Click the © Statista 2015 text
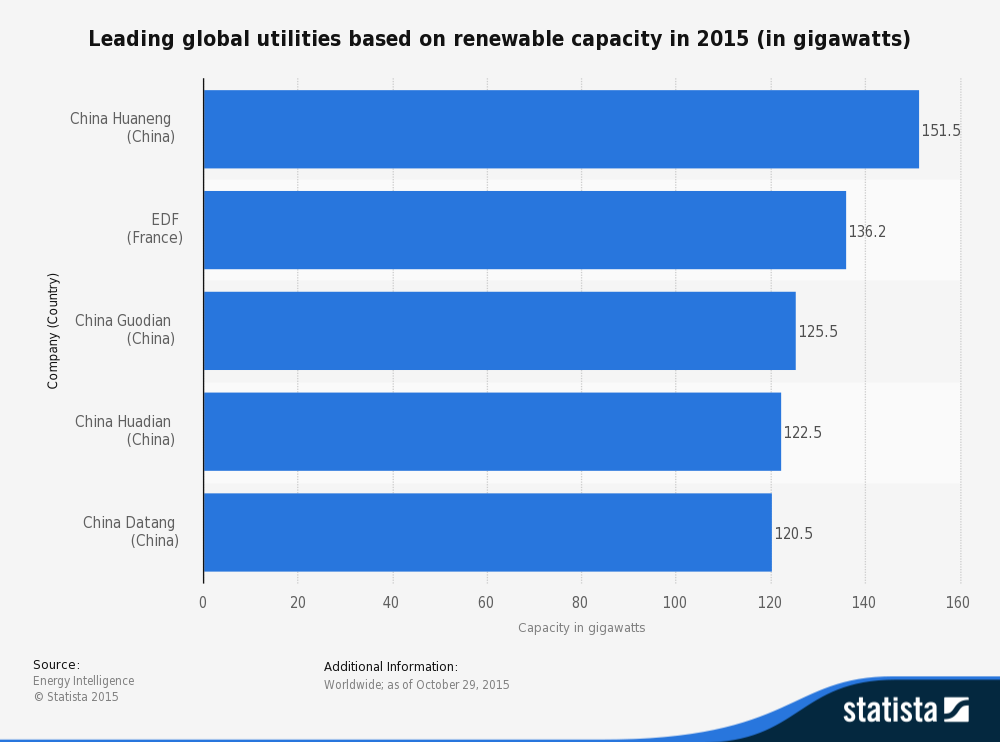 point(76,696)
